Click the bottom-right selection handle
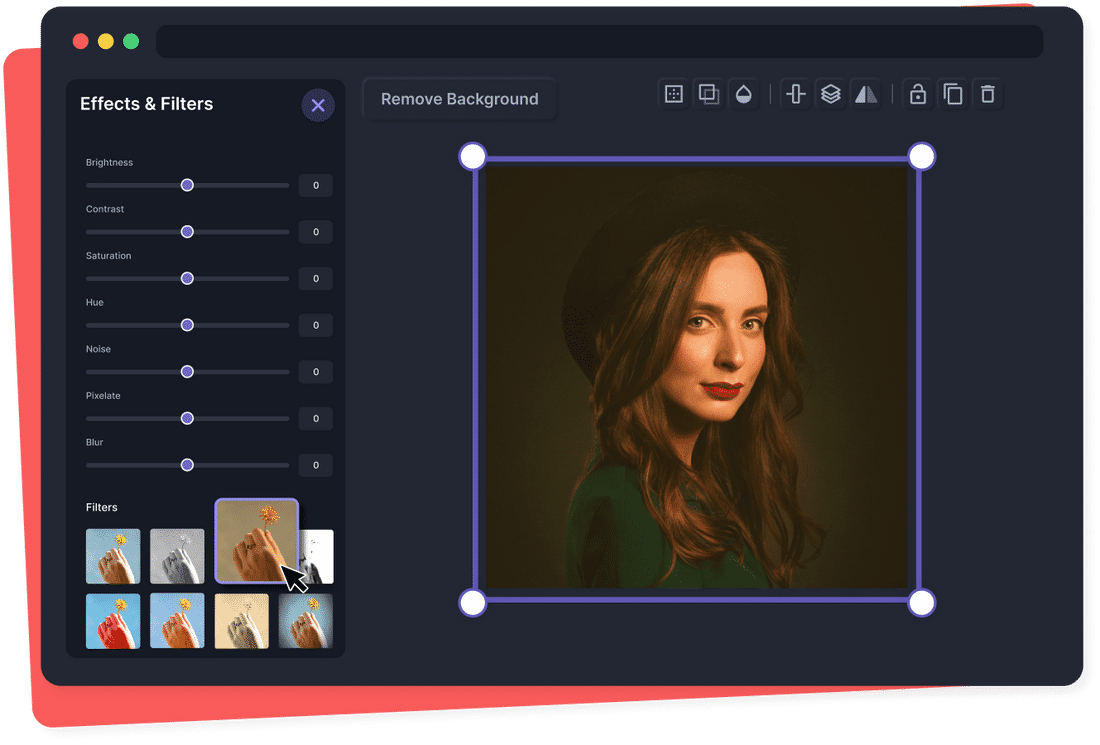The image size is (1100, 745). click(x=922, y=603)
